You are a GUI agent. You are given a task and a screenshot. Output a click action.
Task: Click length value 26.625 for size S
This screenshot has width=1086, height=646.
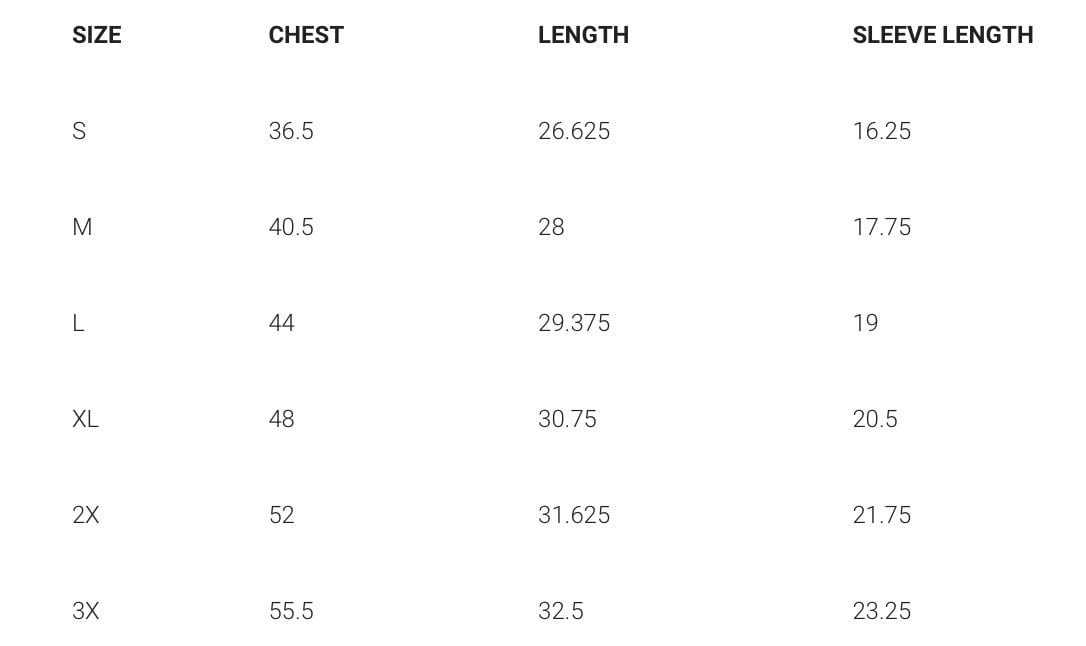pos(574,131)
